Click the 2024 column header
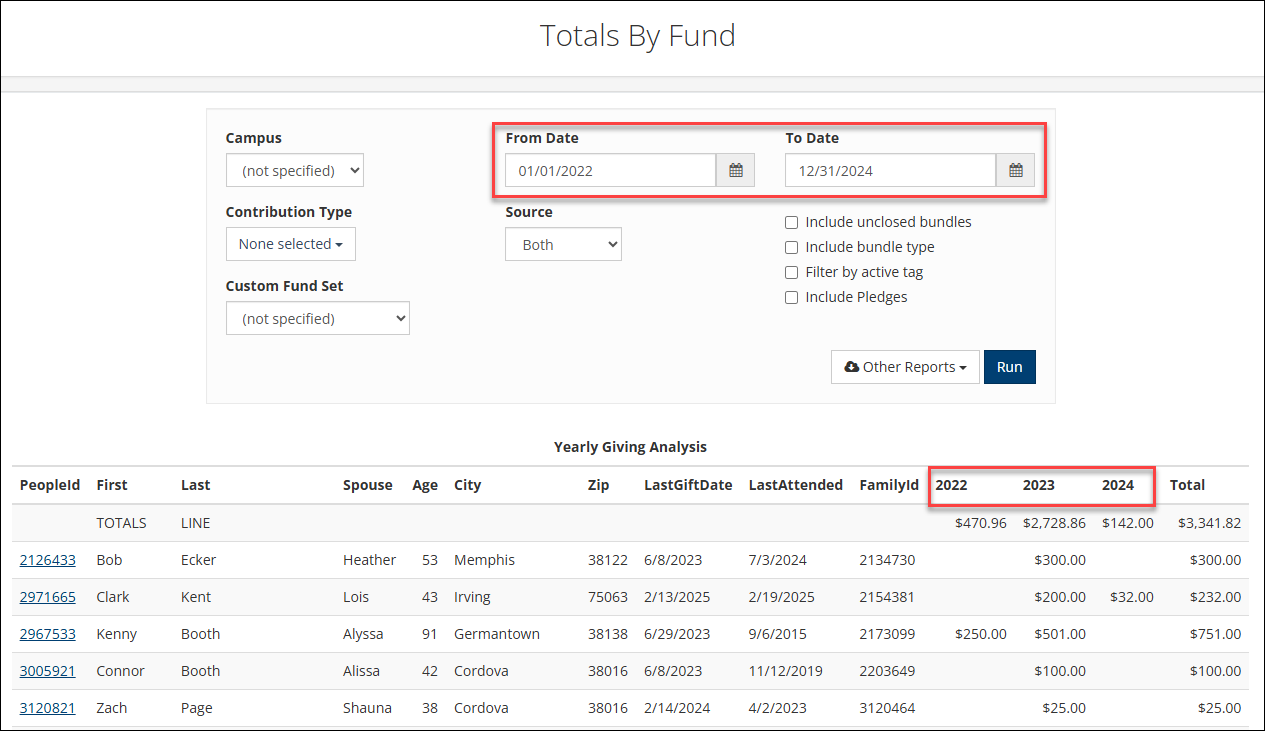The width and height of the screenshot is (1265, 731). pyautogui.click(x=1118, y=485)
